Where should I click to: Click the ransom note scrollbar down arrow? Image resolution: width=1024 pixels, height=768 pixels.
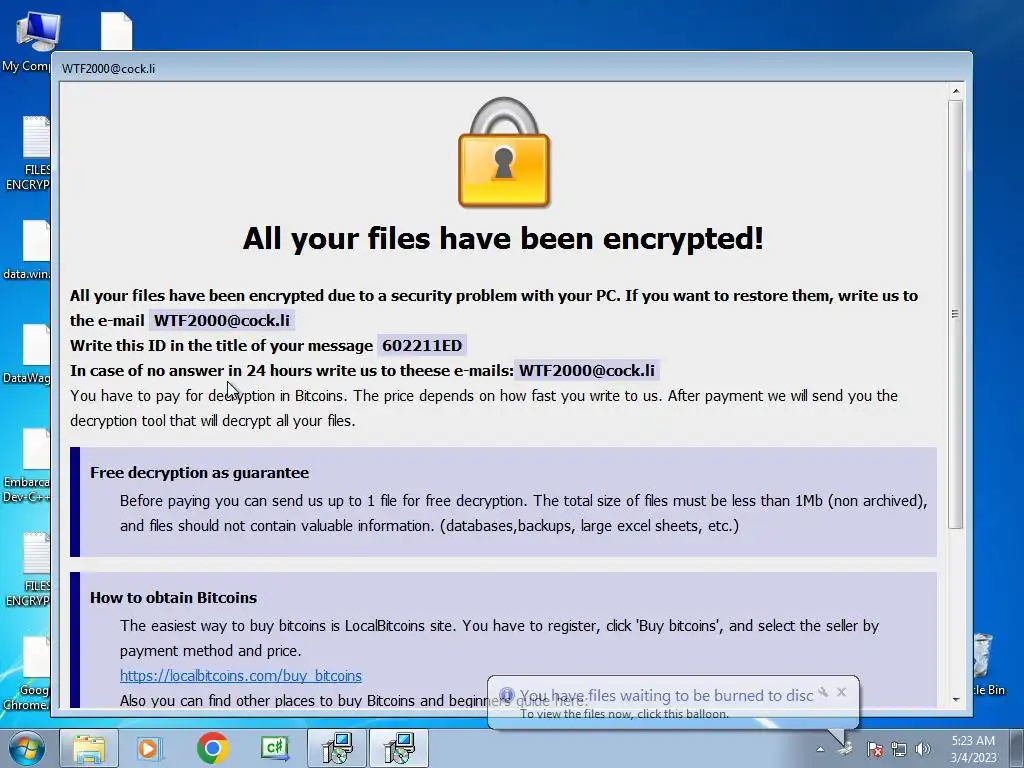[x=955, y=699]
